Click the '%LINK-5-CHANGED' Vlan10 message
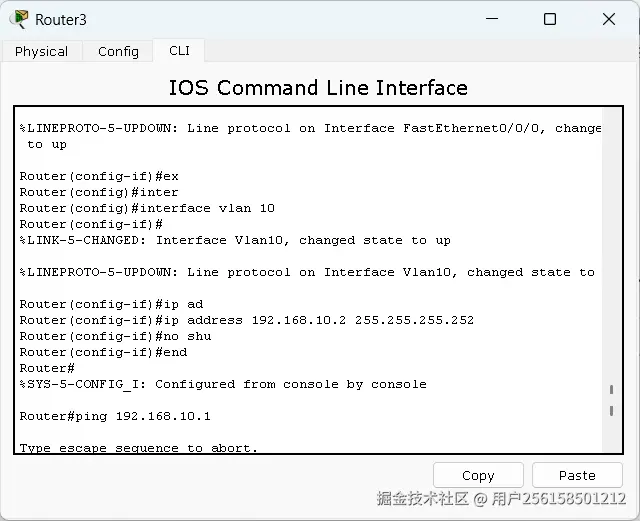This screenshot has height=521, width=640. click(235, 240)
